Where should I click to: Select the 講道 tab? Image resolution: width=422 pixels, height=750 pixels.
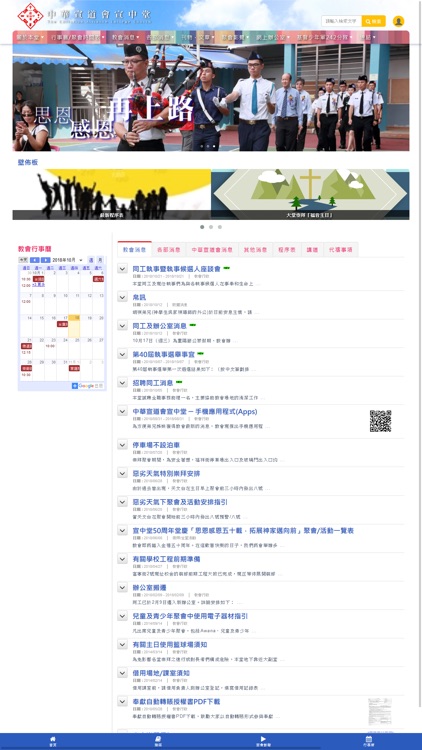(x=312, y=250)
